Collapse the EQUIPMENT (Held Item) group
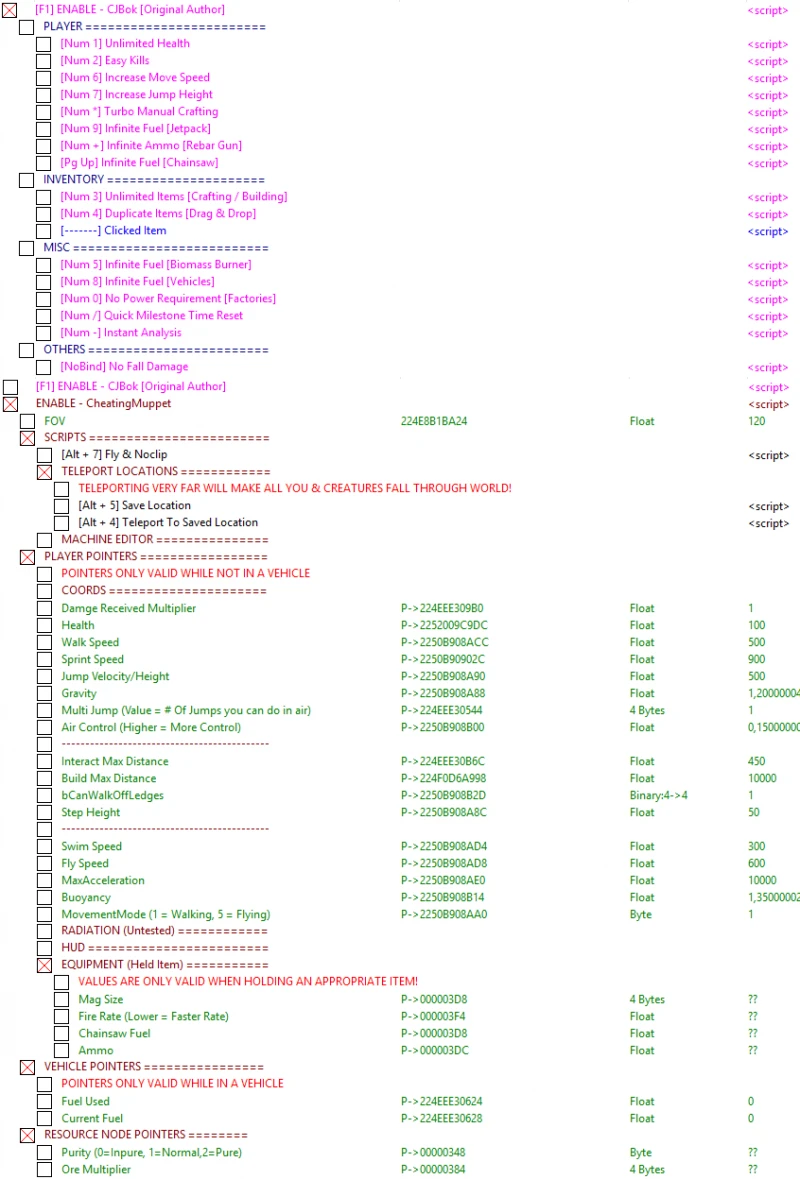This screenshot has width=800, height=1179. pos(44,965)
